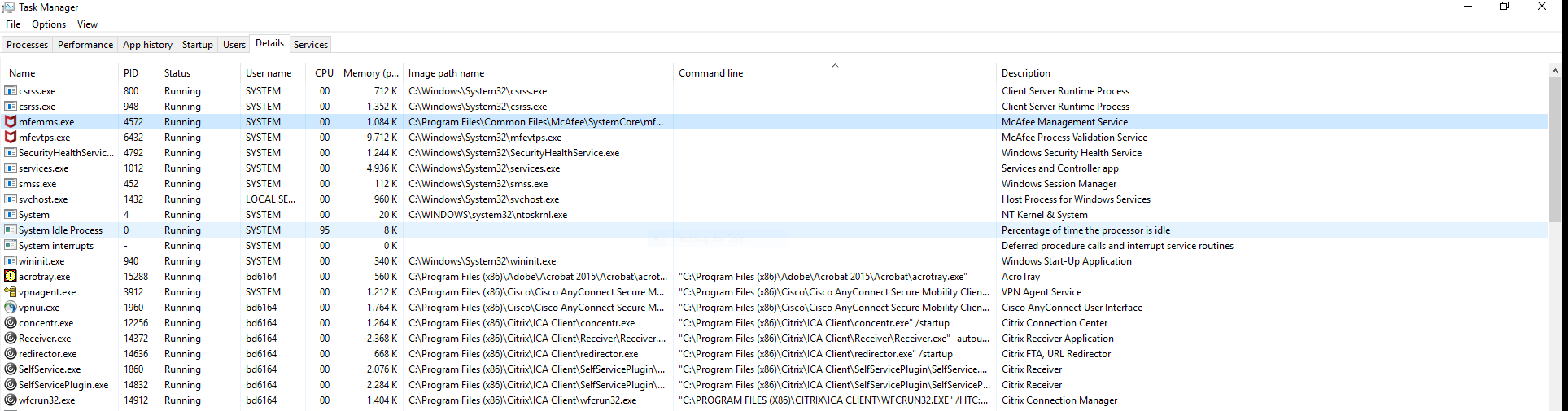Screen dimensions: 1568x411
Task: Select the mfemms.exe process name
Action: [x=46, y=122]
